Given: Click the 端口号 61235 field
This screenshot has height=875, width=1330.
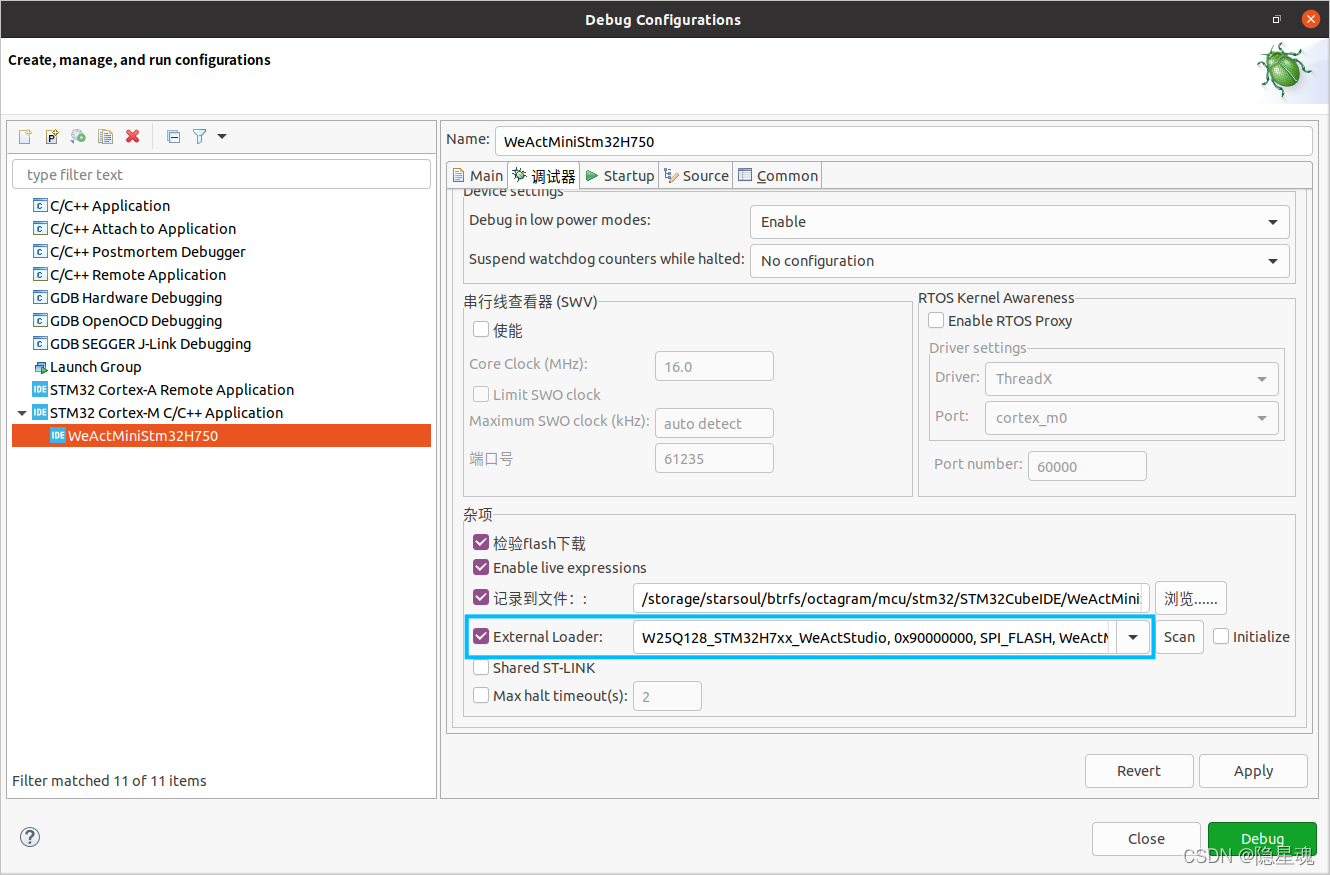Looking at the screenshot, I should click(714, 458).
